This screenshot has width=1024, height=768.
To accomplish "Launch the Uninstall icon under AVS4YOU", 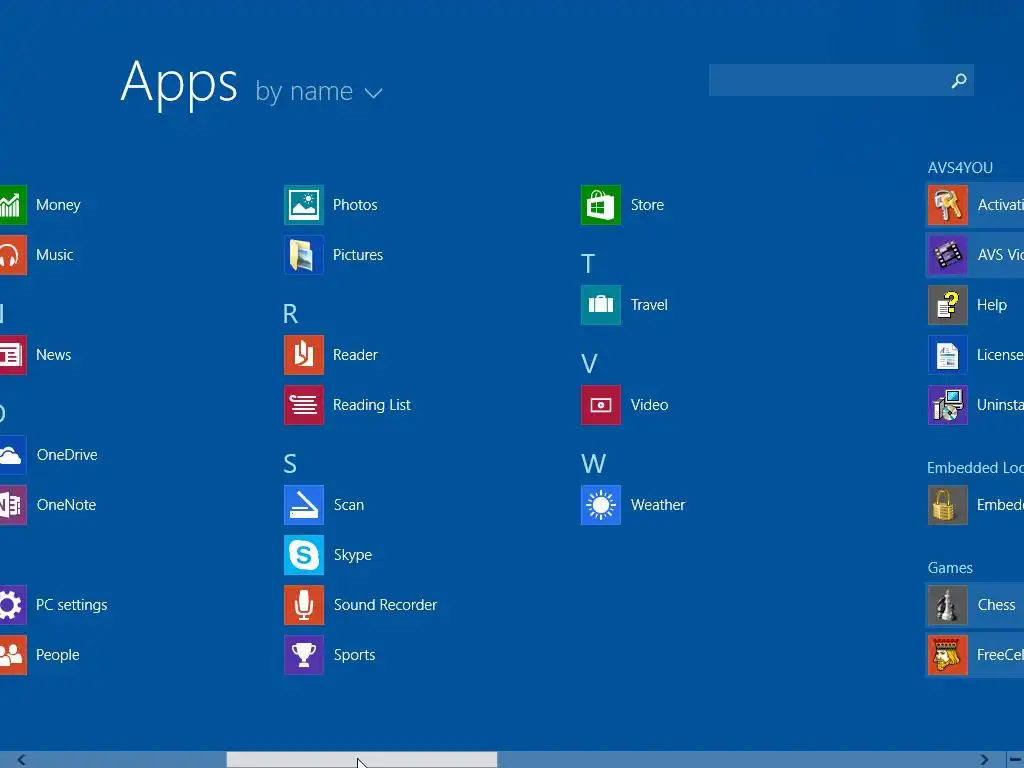I will 948,405.
